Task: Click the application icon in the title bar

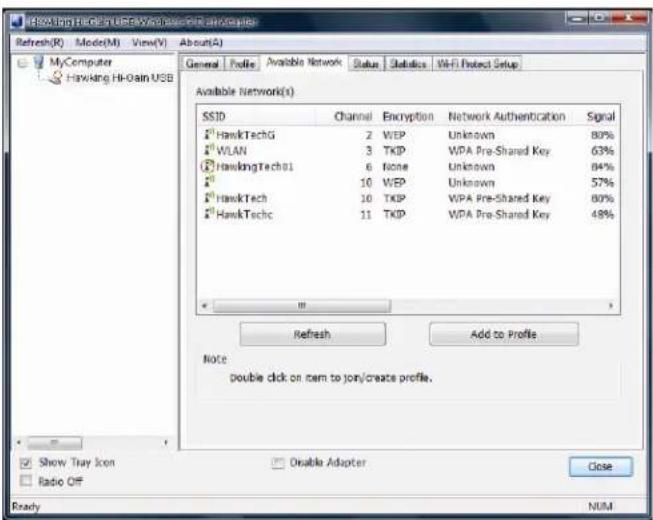Action: [x=17, y=21]
